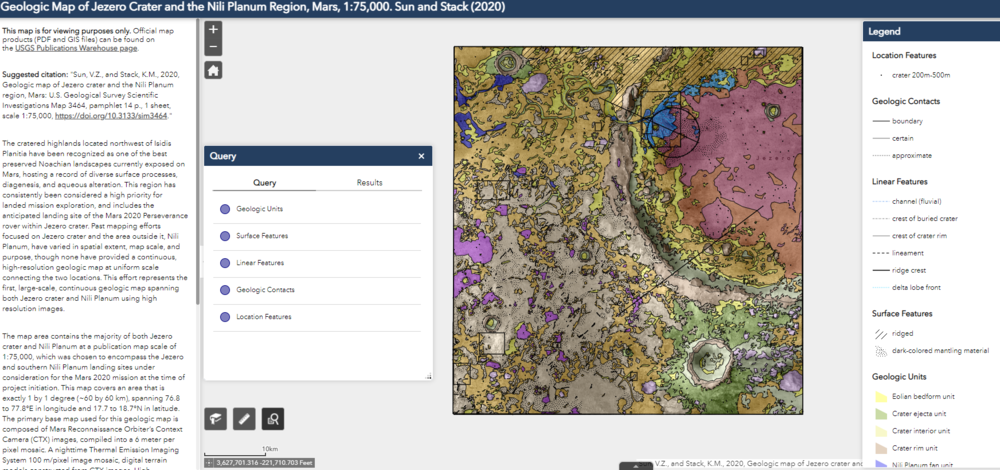Open the Location Features query task
The width and height of the screenshot is (1000, 470).
pos(317,317)
